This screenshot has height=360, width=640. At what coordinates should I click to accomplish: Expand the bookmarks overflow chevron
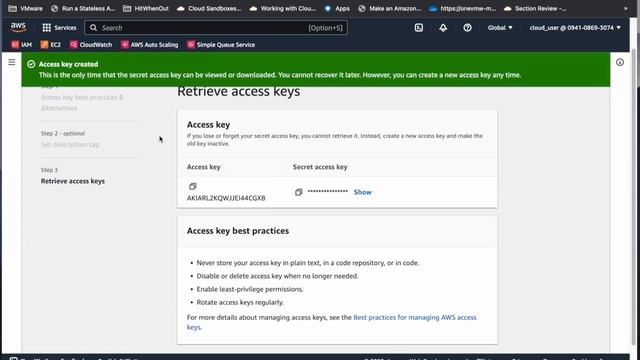[x=625, y=8]
